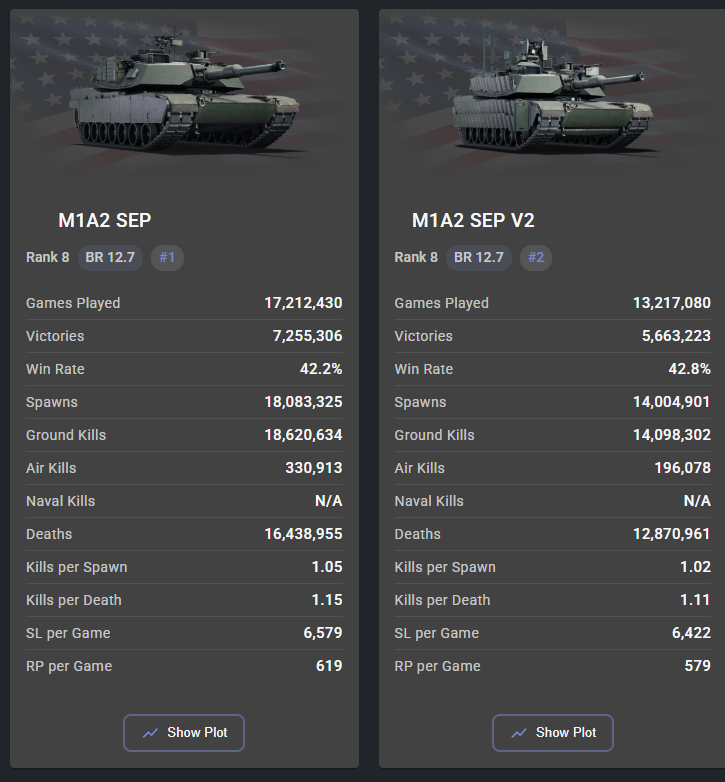Click the M1A2 SEP tank image

click(184, 103)
